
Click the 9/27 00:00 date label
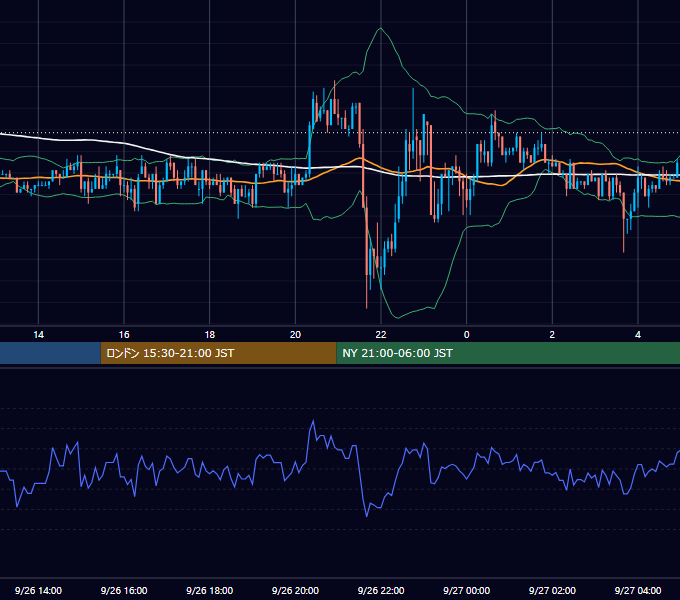tap(467, 590)
